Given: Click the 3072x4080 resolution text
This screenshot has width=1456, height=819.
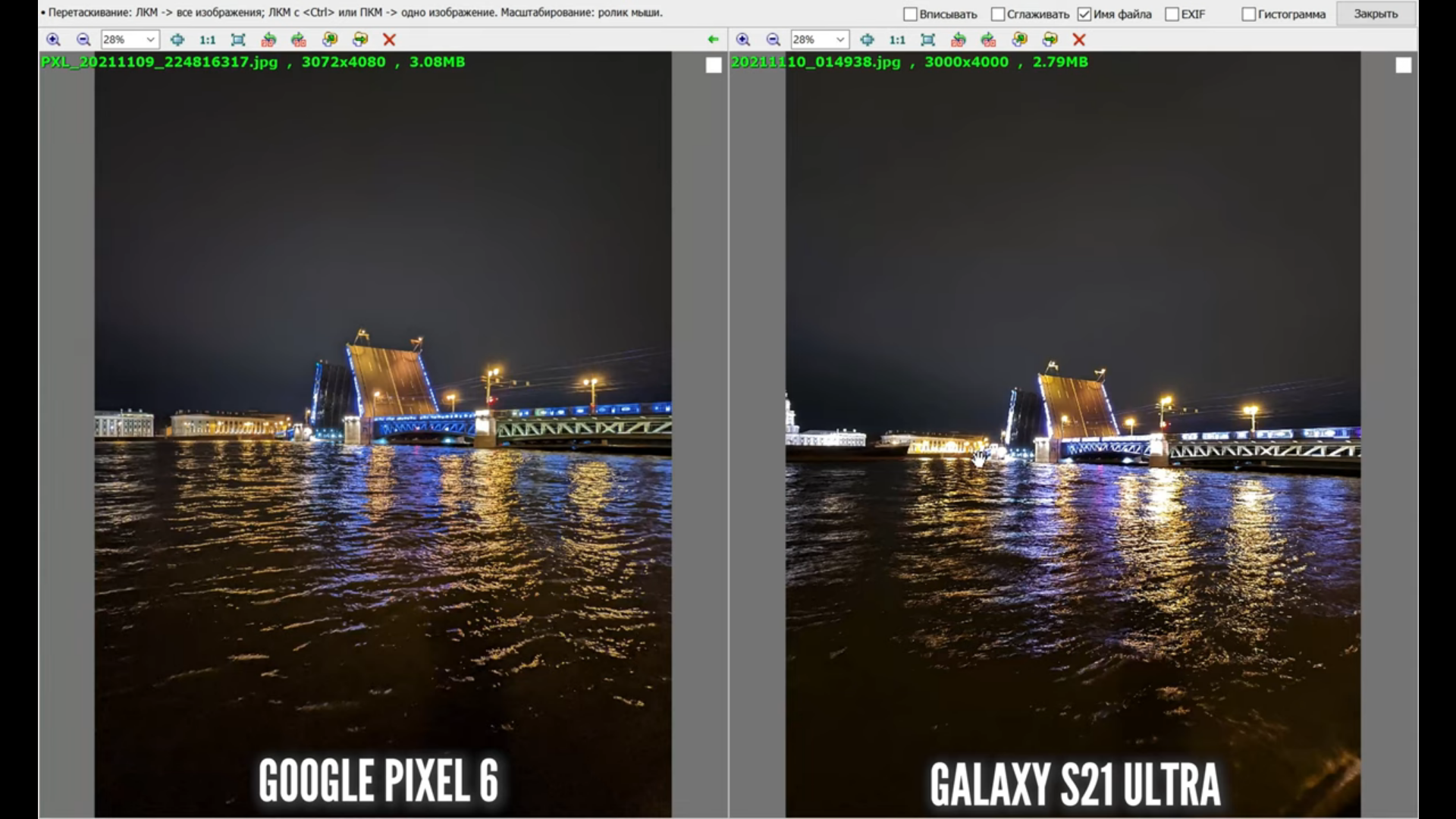Looking at the screenshot, I should (344, 62).
